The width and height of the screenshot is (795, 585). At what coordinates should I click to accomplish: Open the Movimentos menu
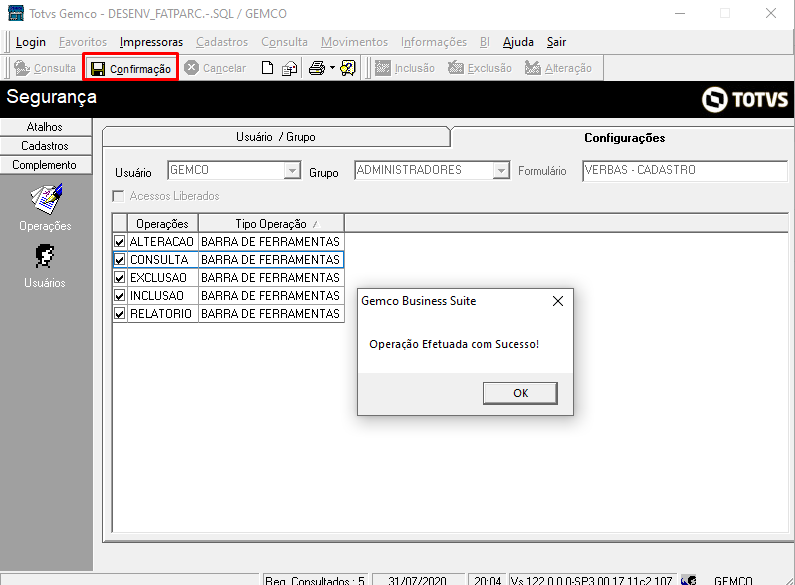pyautogui.click(x=354, y=42)
